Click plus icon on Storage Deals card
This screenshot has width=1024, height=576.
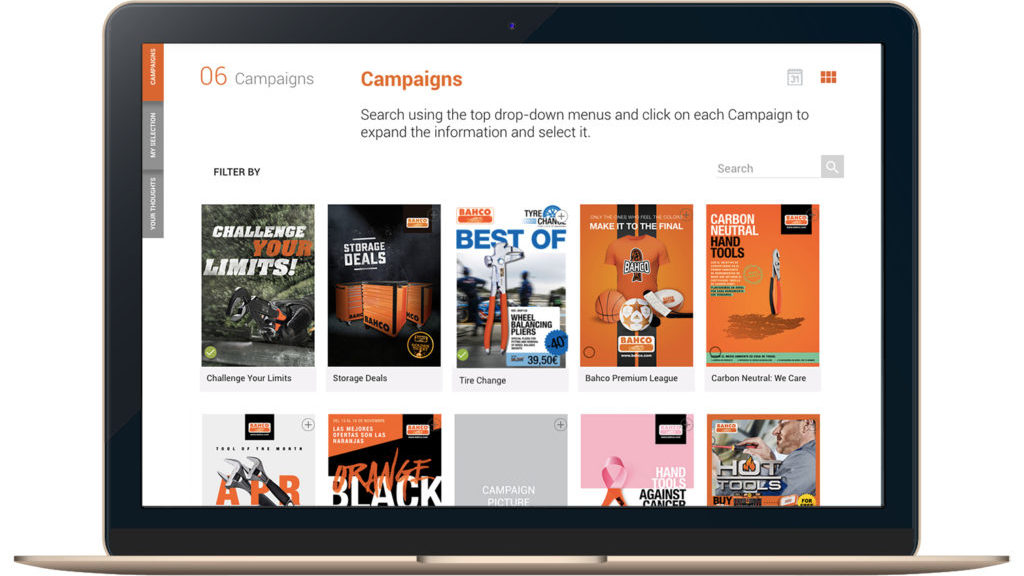coord(434,215)
